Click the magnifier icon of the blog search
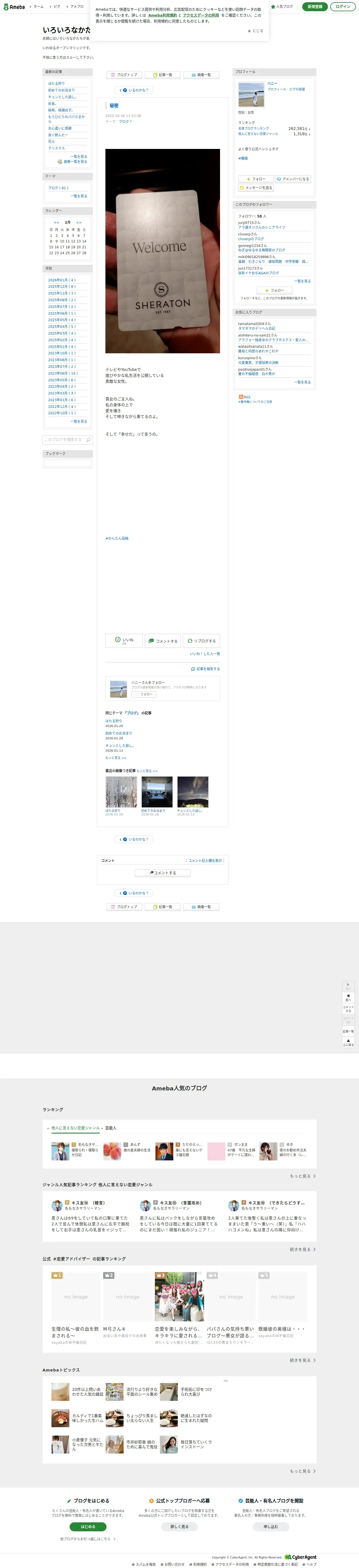Viewport: 359px width, 1568px height. click(89, 440)
